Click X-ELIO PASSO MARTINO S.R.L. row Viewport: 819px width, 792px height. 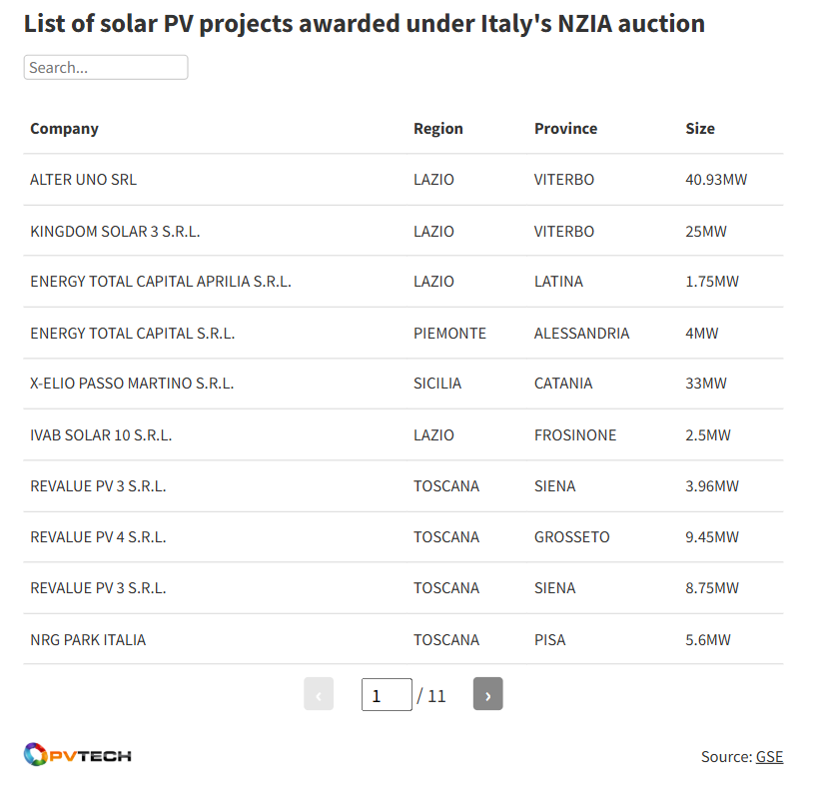(132, 384)
